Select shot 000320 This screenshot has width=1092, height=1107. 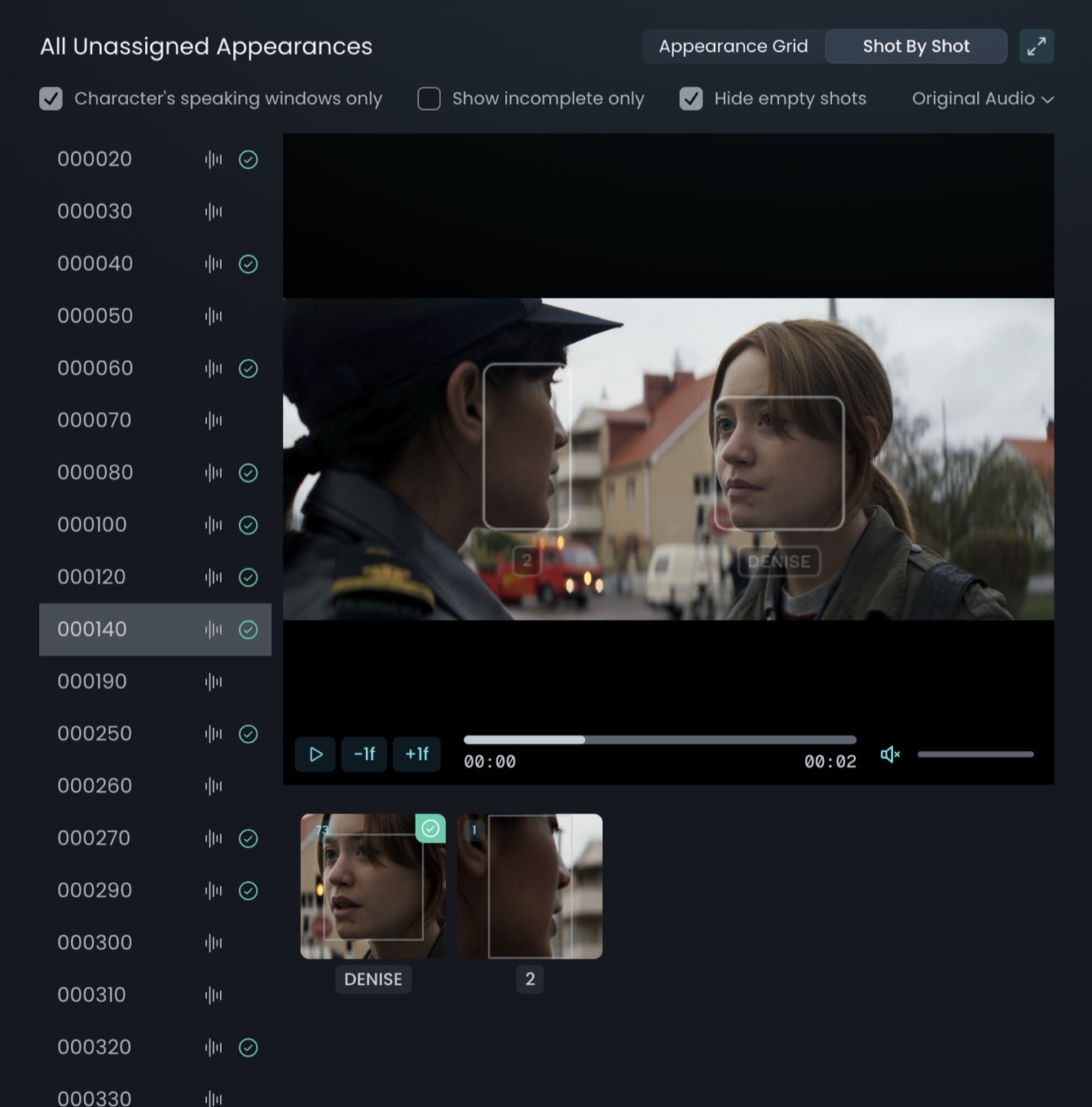(155, 1047)
